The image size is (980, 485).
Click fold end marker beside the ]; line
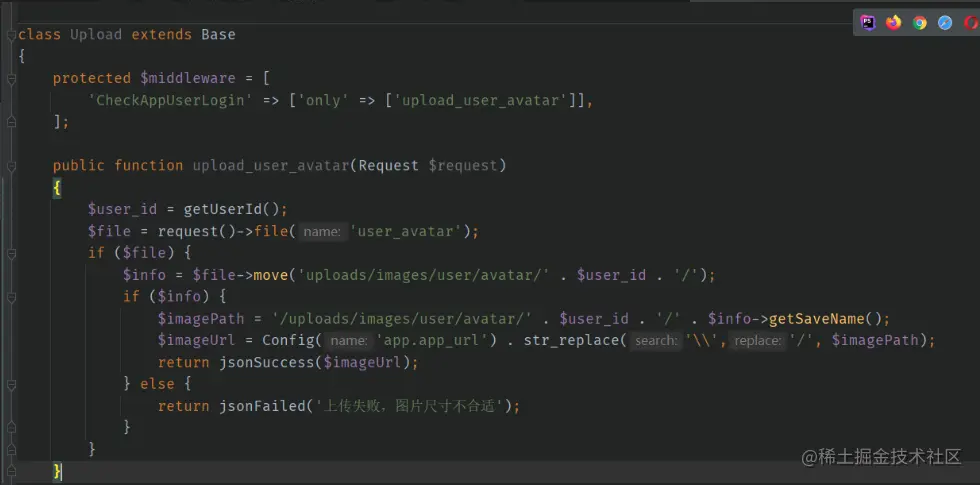pos(11,122)
